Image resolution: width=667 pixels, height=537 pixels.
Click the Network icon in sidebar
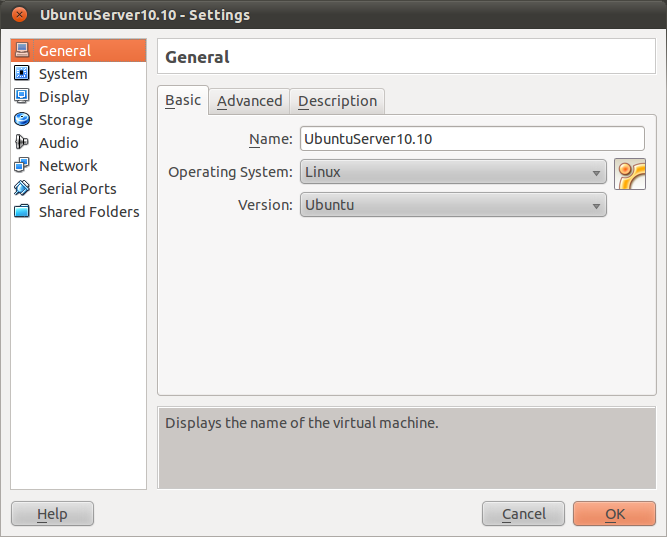click(22, 166)
